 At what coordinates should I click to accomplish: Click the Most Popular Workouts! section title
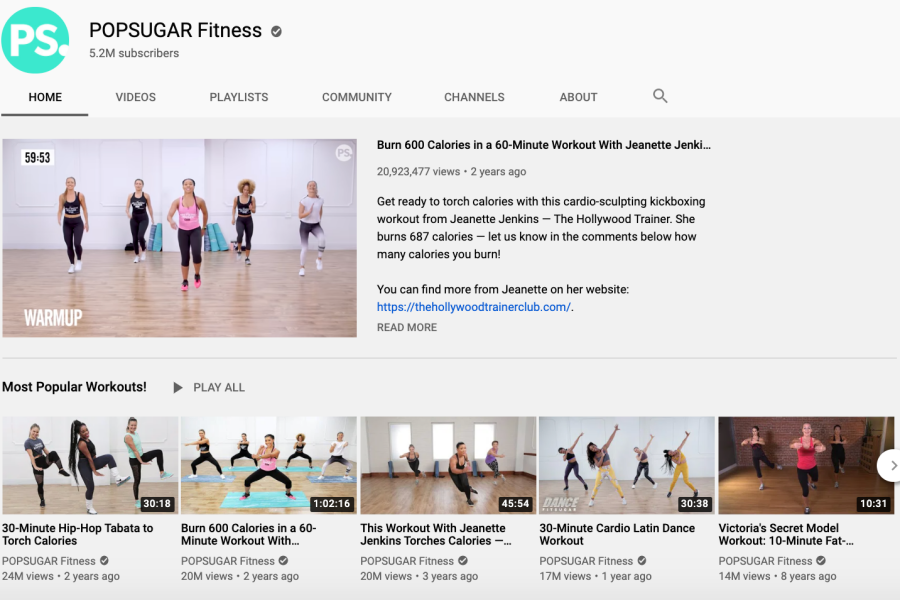tap(74, 387)
